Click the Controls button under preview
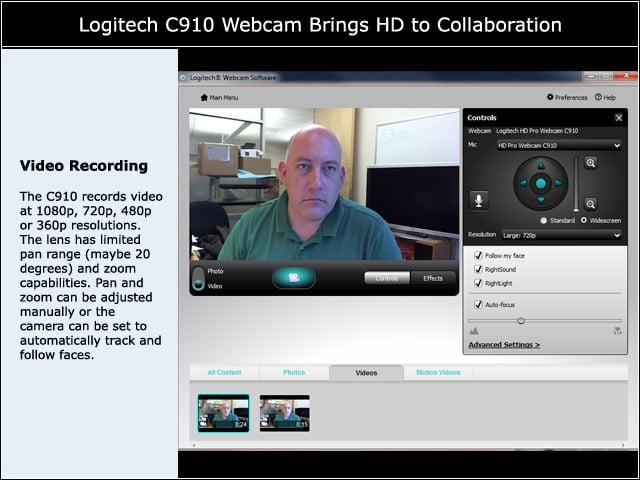Viewport: 640px width, 480px height. click(387, 278)
